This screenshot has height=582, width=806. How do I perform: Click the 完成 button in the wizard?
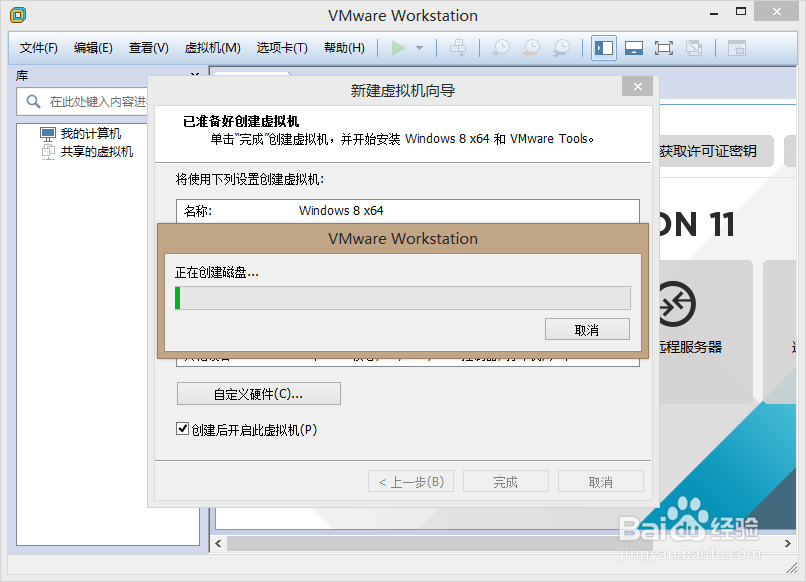[x=505, y=481]
